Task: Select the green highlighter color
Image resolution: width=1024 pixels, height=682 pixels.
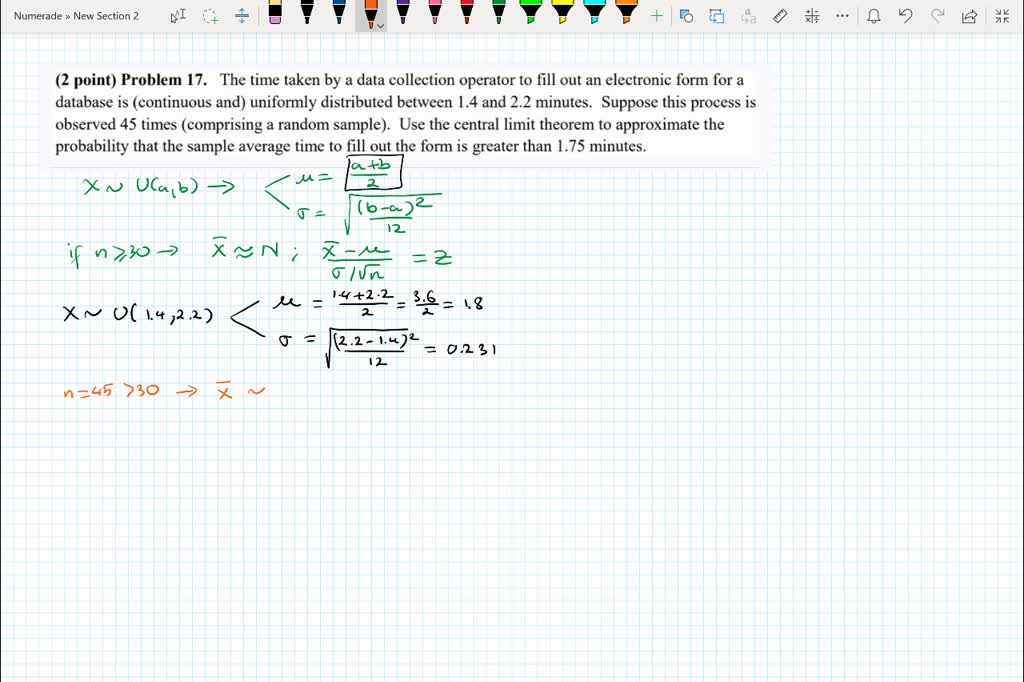Action: point(530,14)
